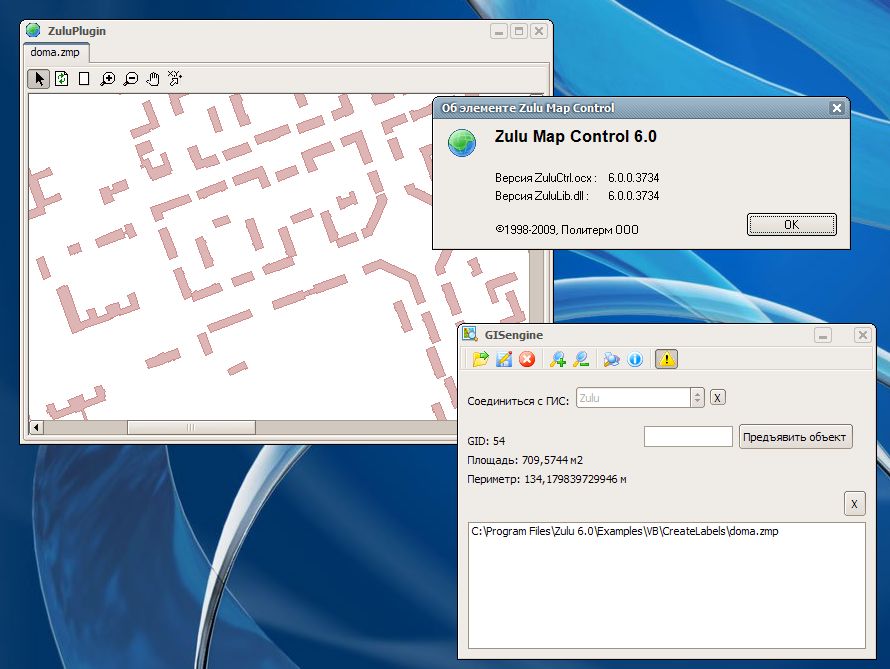Click the Соединиться с ГИС label
Viewport: 890px width, 669px height.
coord(518,401)
